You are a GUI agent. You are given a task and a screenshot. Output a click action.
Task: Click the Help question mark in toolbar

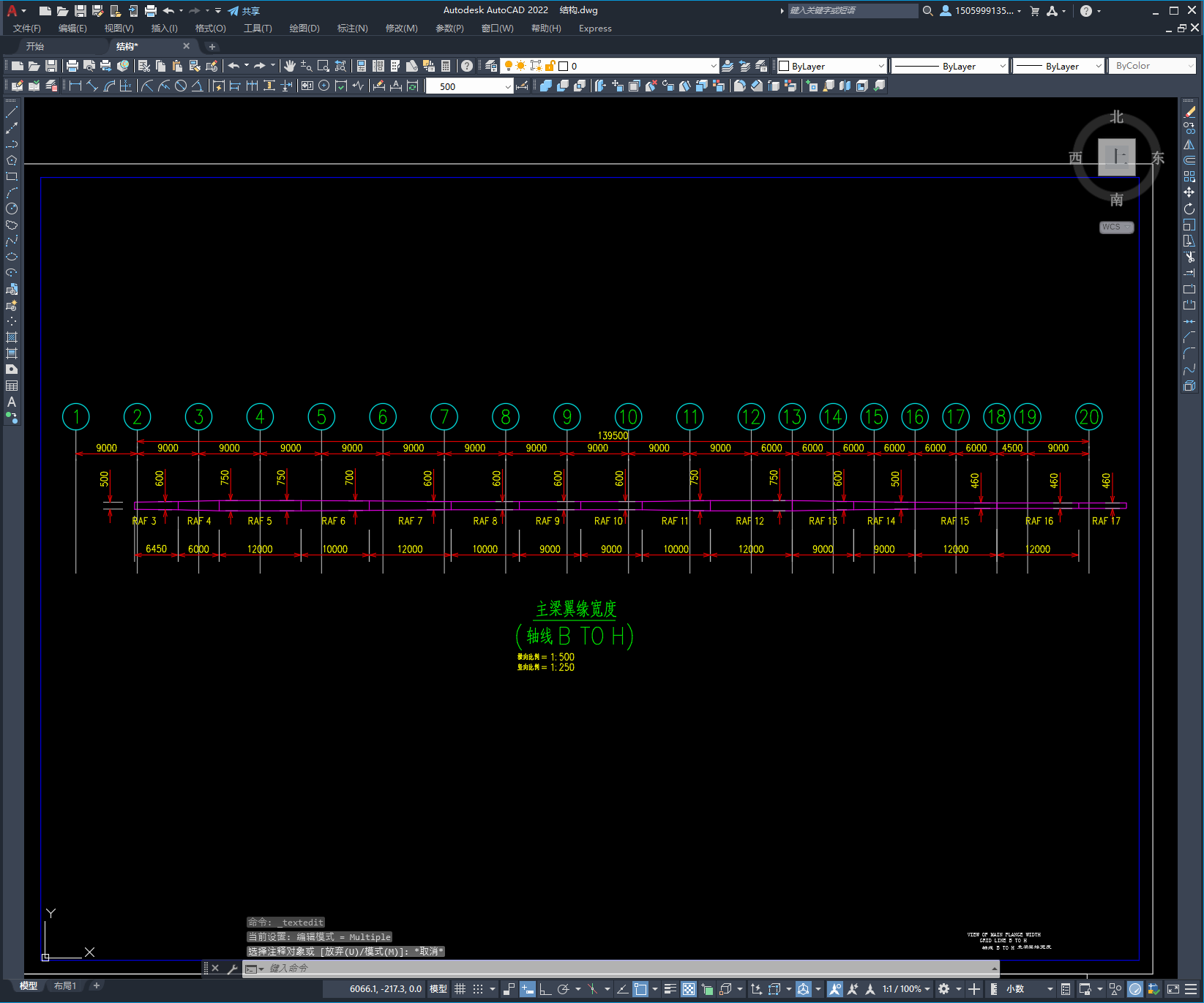pos(467,66)
